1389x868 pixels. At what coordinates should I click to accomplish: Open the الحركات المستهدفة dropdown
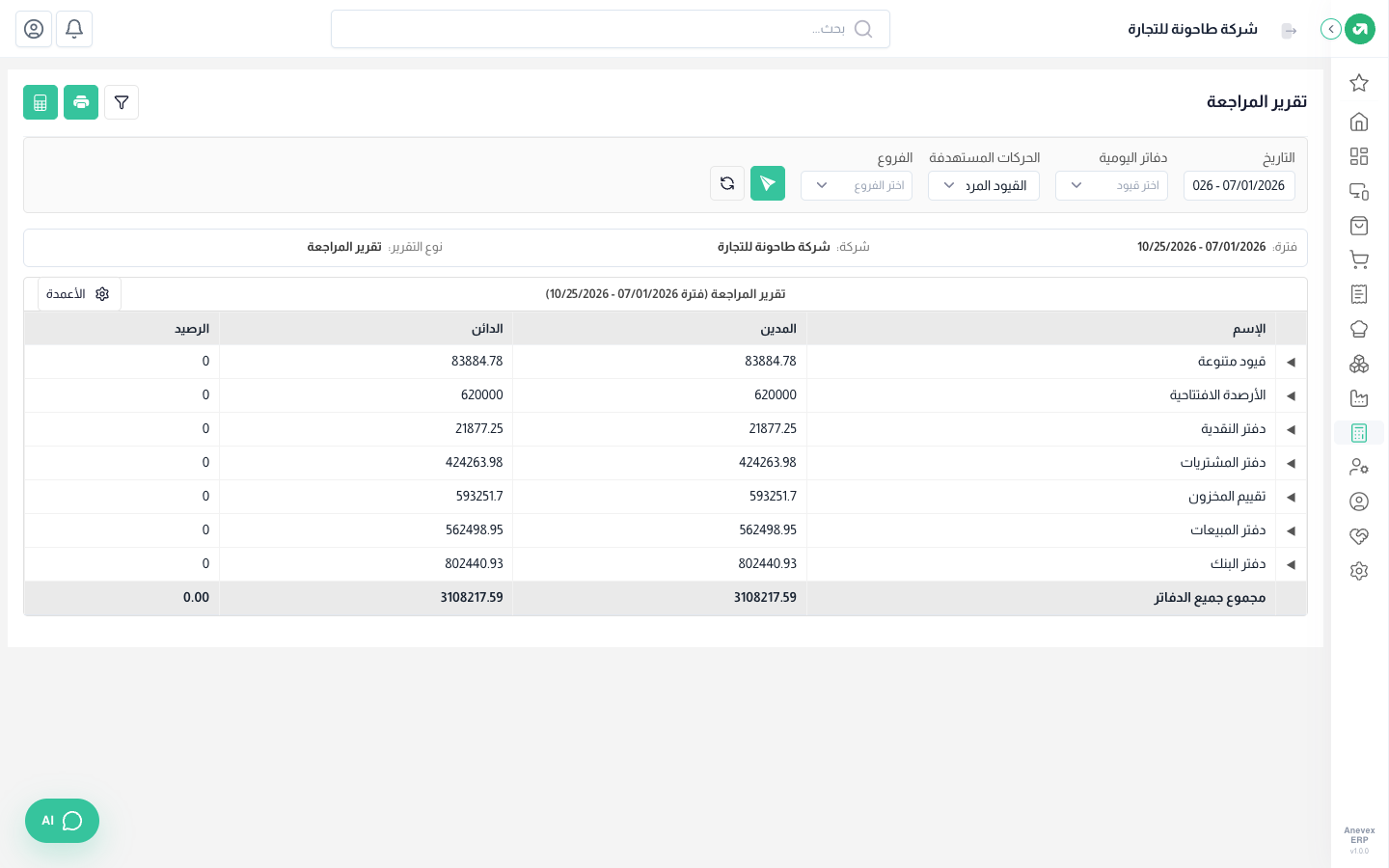pos(984,185)
